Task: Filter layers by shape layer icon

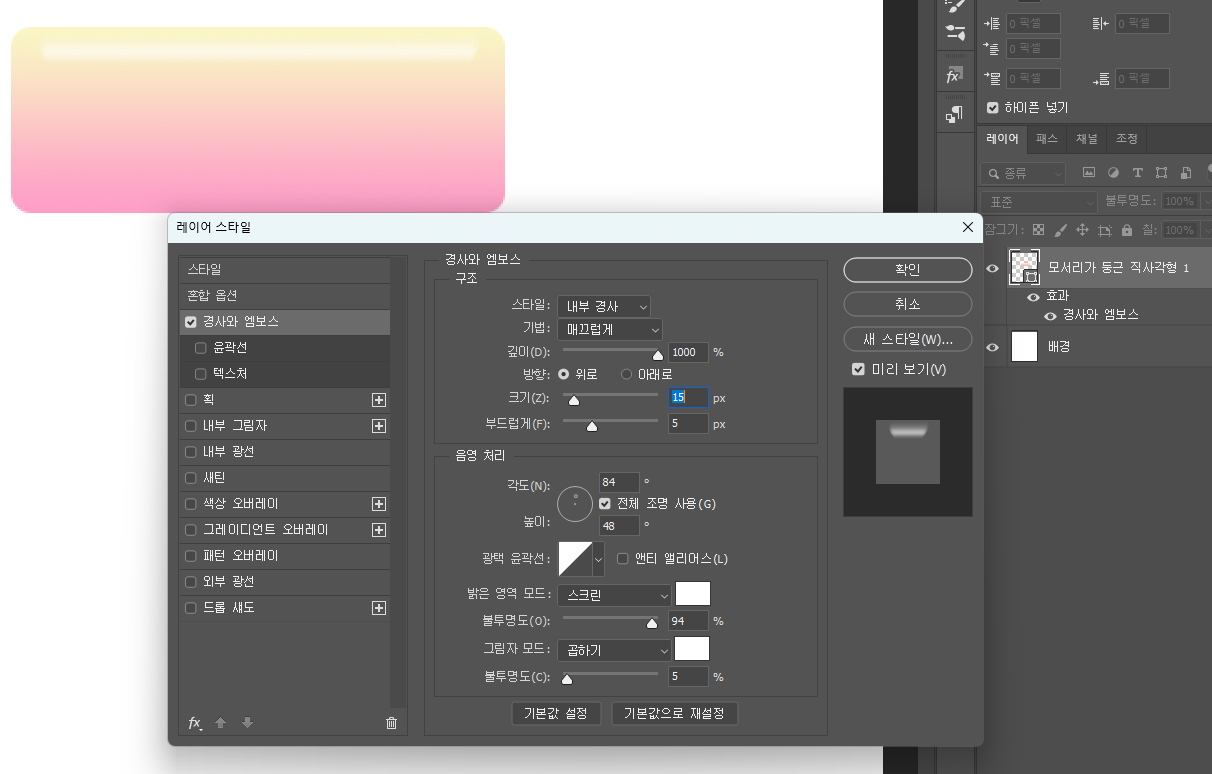Action: pyautogui.click(x=1161, y=173)
